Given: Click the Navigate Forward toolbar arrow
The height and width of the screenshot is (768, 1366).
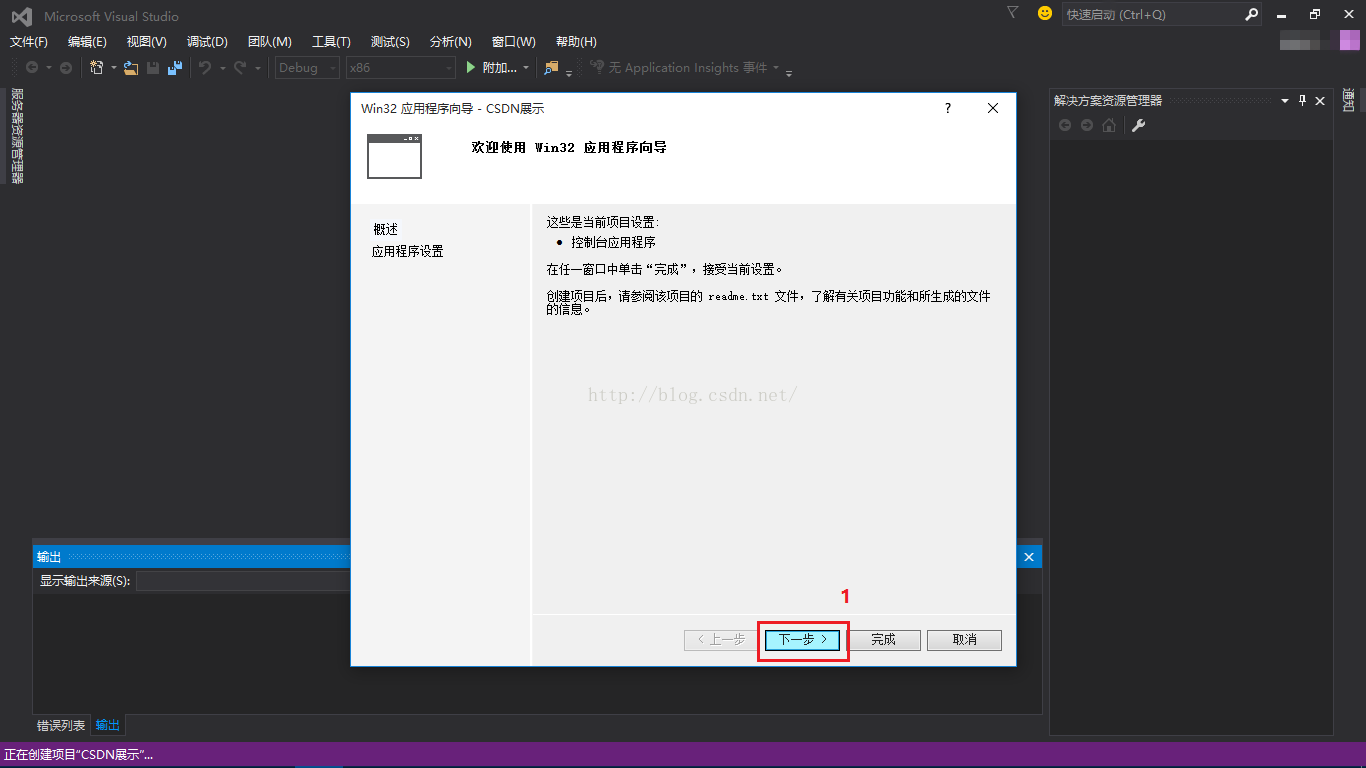Looking at the screenshot, I should point(66,68).
